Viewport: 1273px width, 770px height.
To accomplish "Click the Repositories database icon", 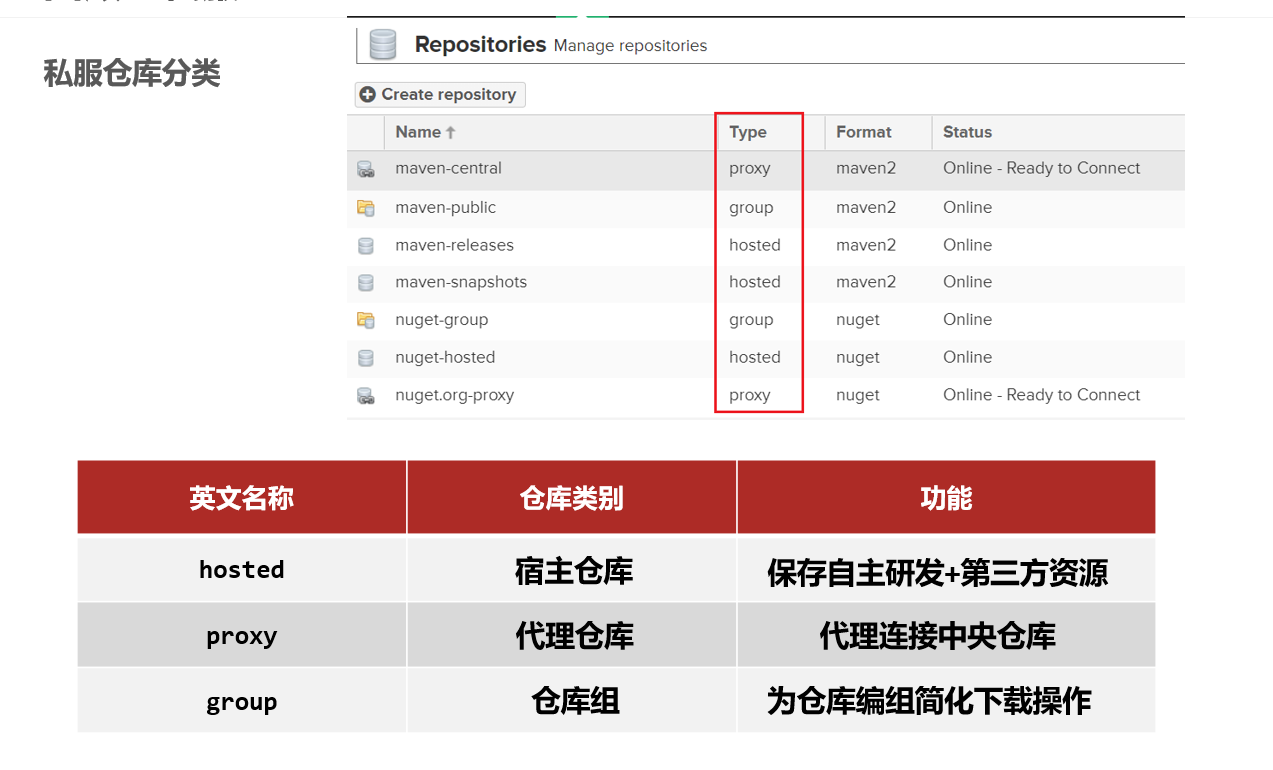I will point(382,45).
